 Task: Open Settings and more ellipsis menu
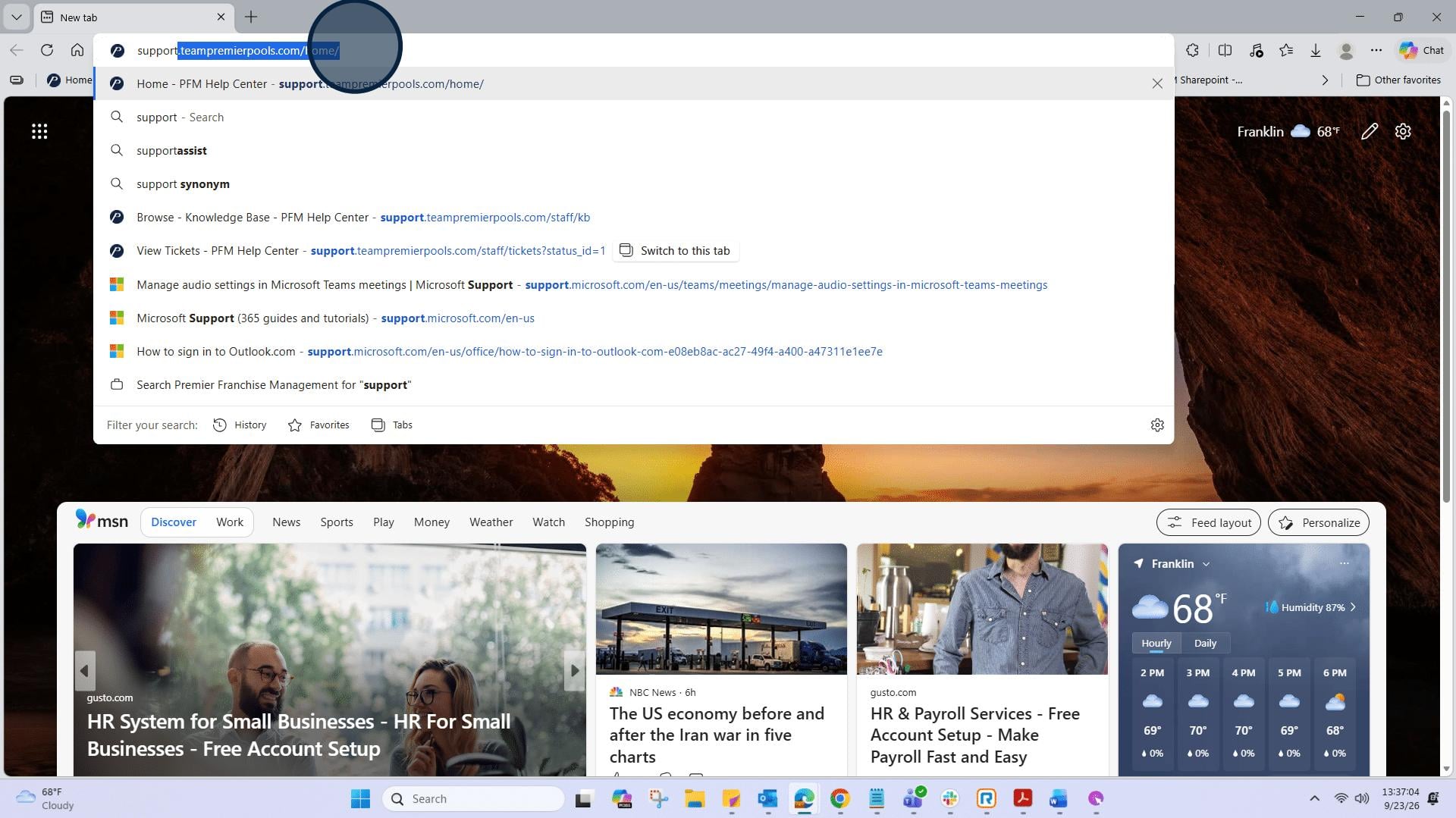[1376, 50]
